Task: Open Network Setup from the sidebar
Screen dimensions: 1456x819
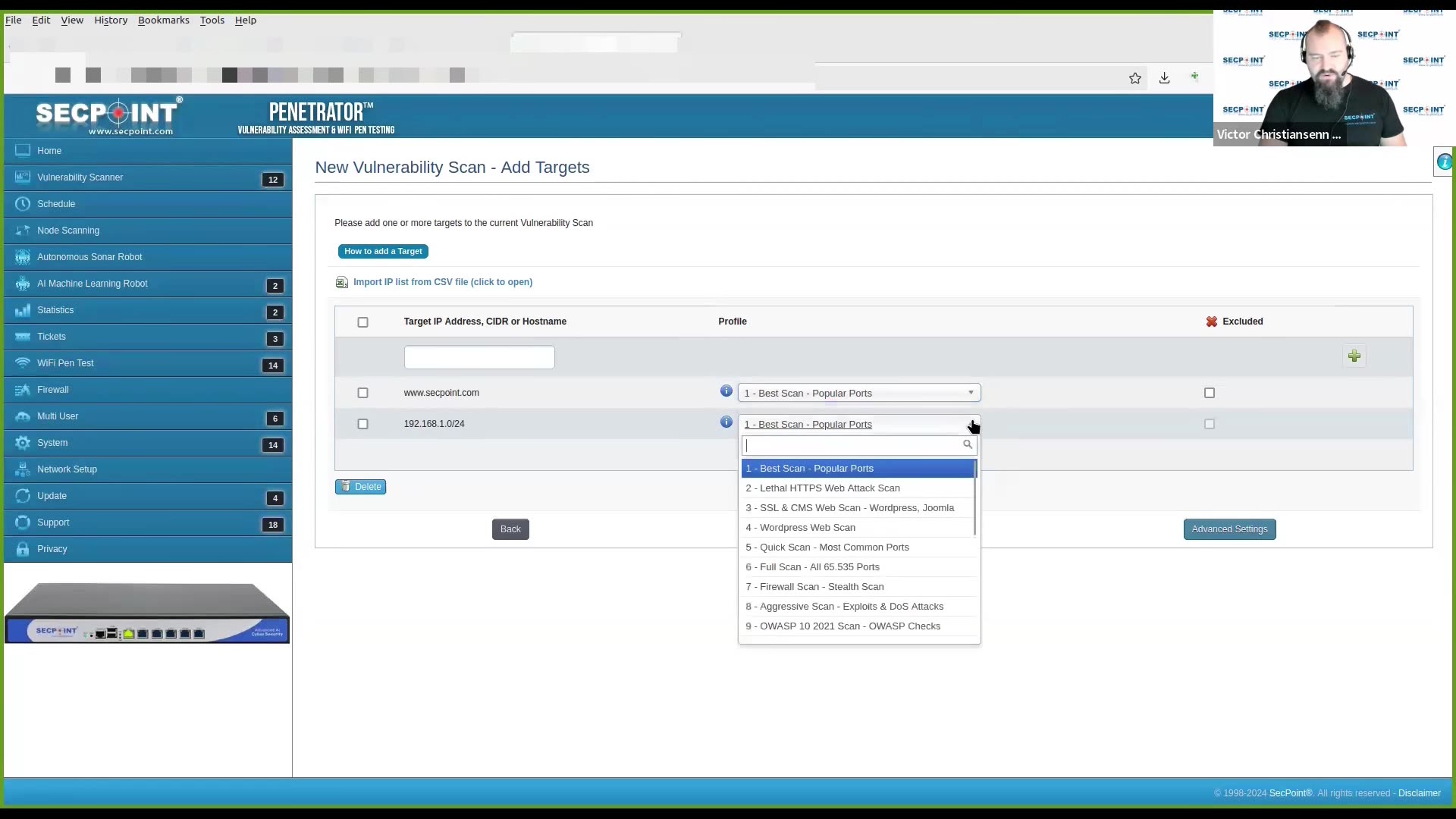Action: click(65, 469)
